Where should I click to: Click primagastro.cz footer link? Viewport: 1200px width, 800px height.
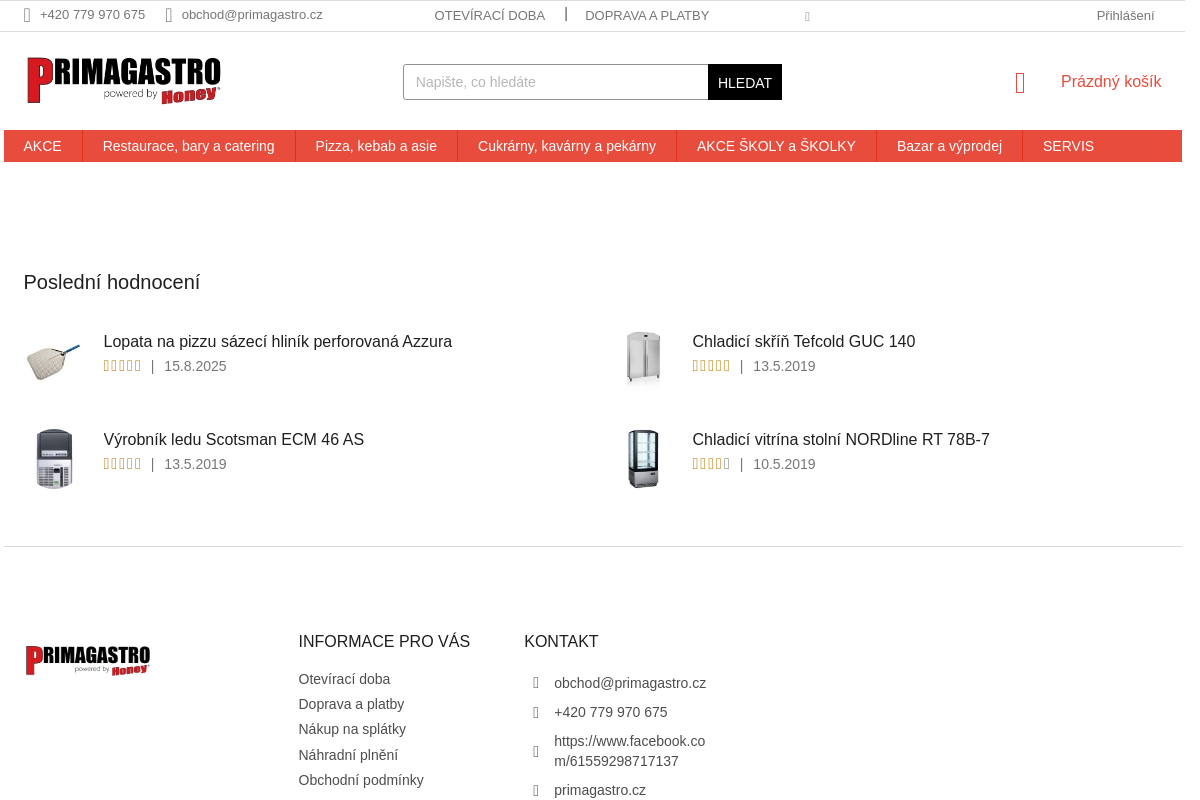click(600, 790)
